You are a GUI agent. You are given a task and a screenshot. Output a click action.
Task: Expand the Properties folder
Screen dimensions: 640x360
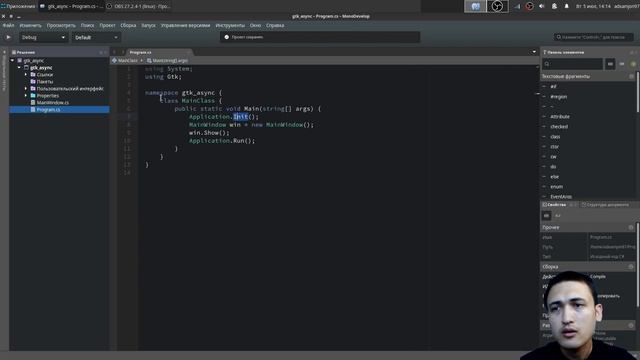click(26, 96)
